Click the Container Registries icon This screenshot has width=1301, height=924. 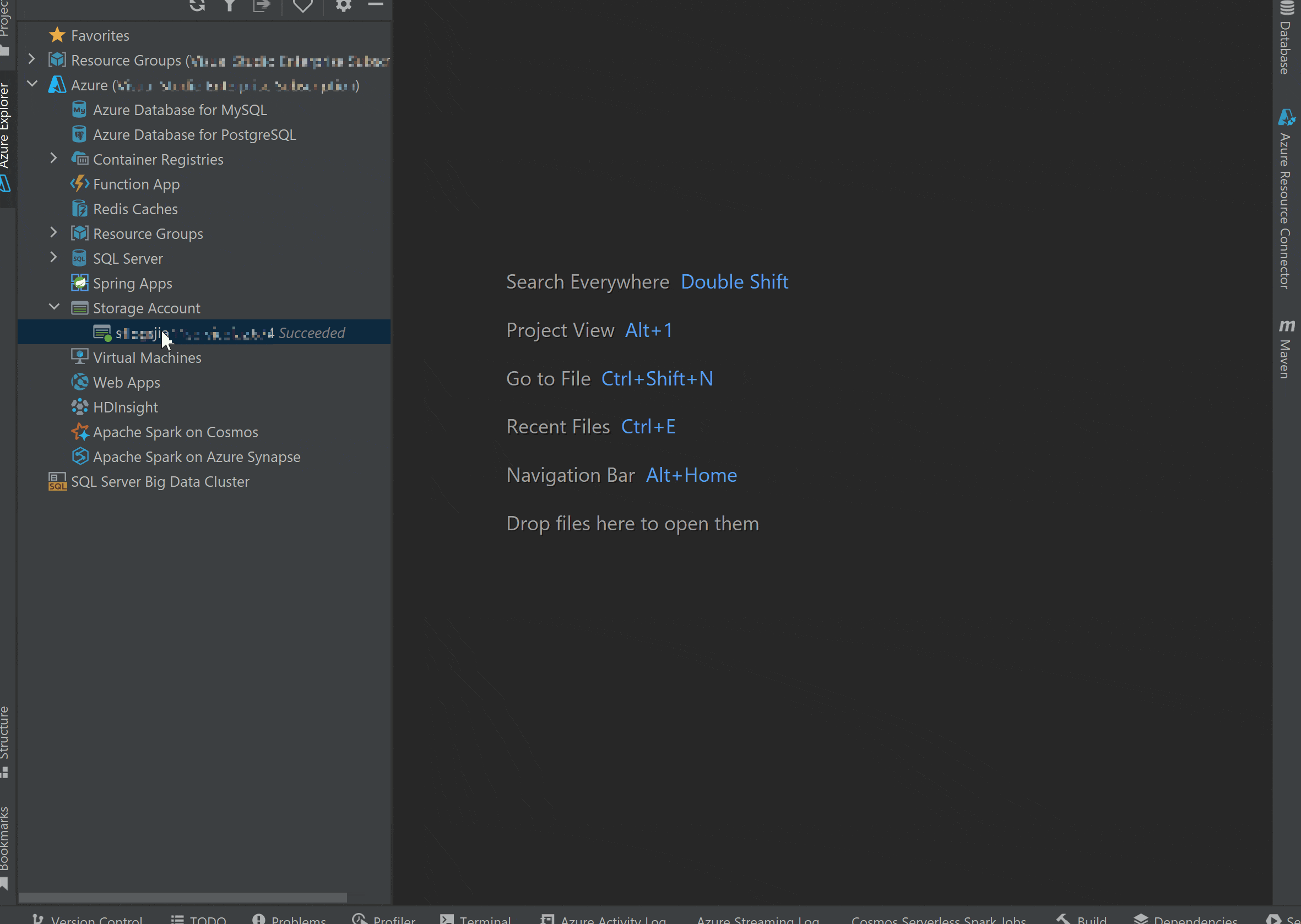point(80,159)
